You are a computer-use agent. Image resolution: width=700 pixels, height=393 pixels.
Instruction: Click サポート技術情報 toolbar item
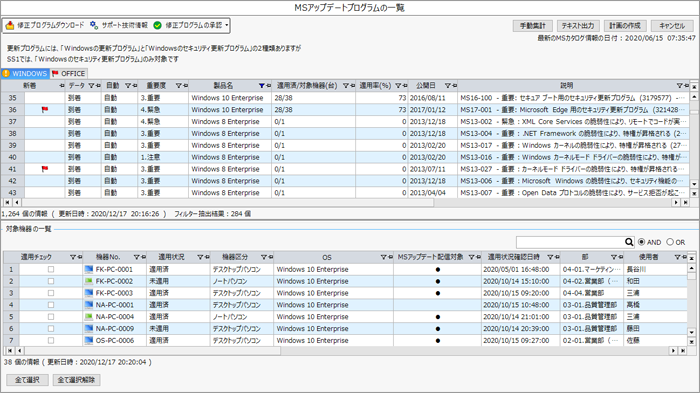click(x=119, y=25)
